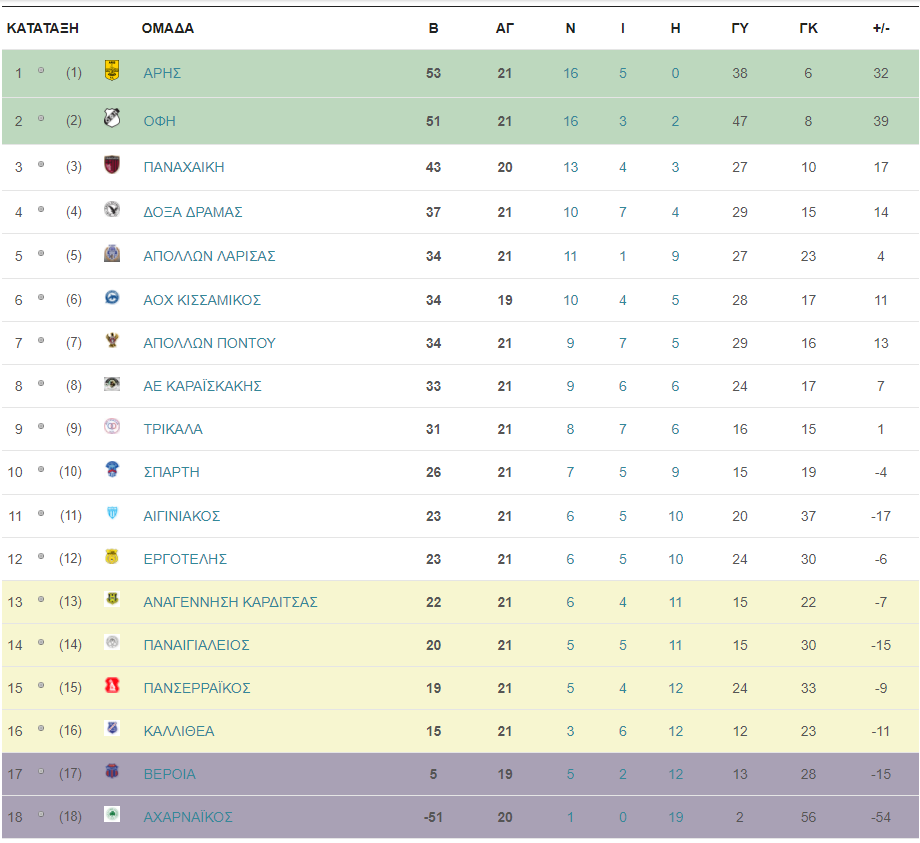The width and height of the screenshot is (920, 843).
Task: Click the +/- goal difference header
Action: pyautogui.click(x=881, y=28)
